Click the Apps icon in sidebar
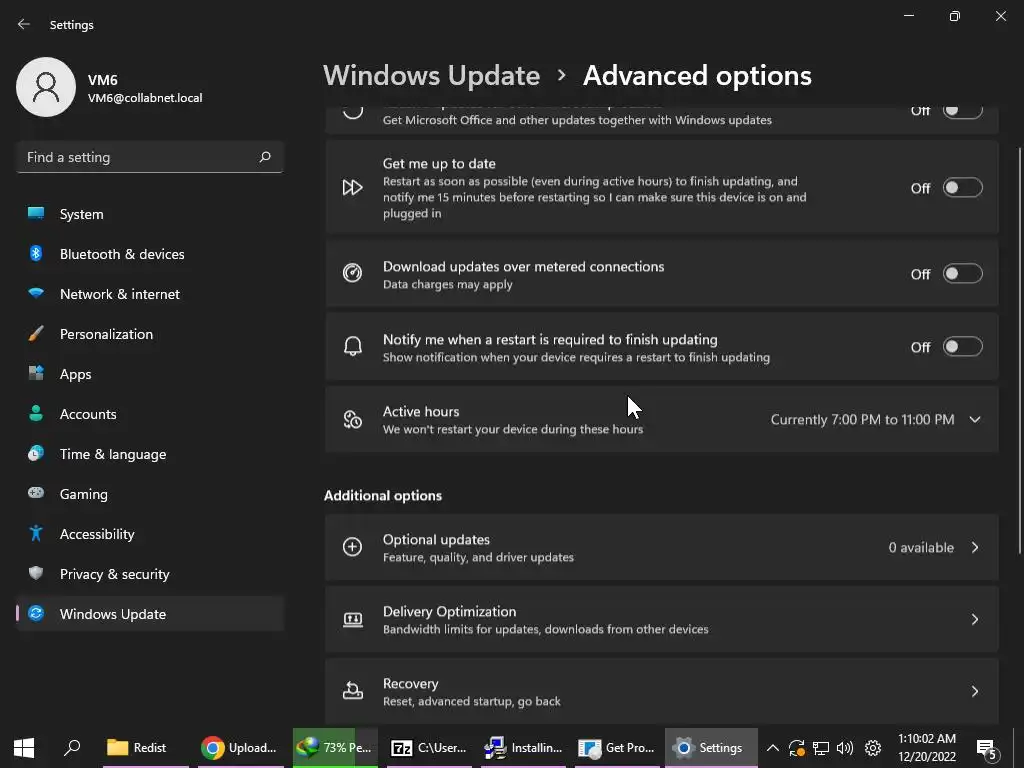 pyautogui.click(x=36, y=374)
